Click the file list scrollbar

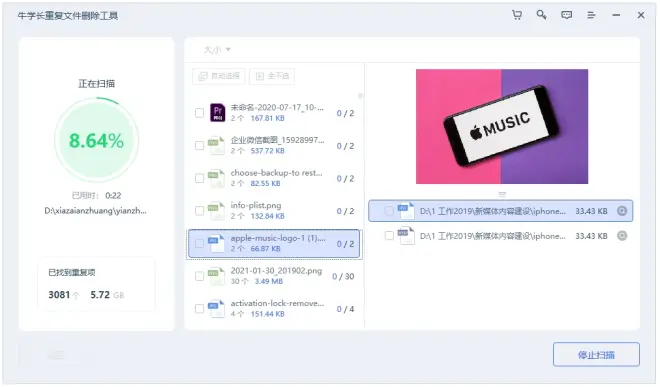click(360, 96)
